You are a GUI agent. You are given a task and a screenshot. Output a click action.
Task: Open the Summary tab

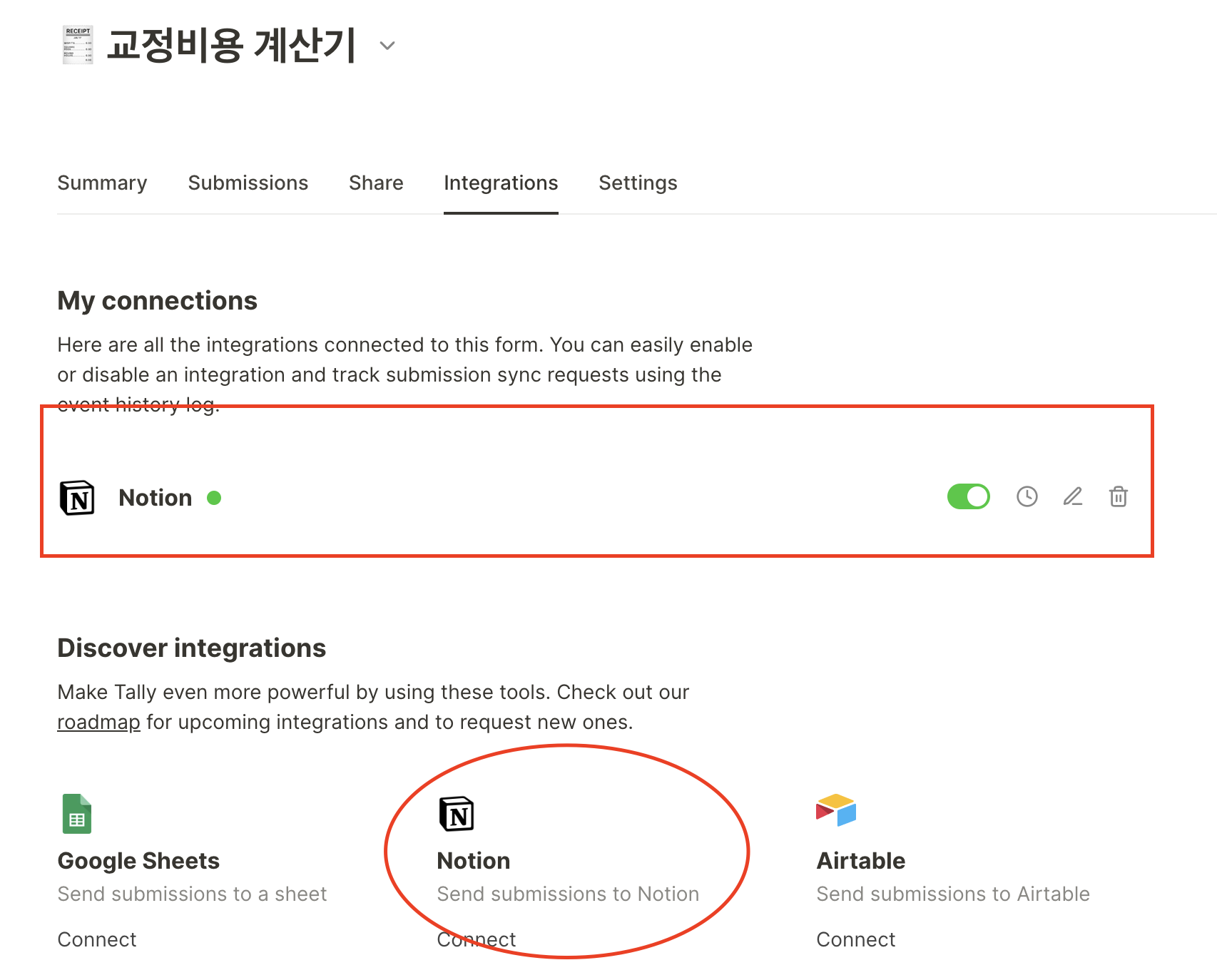tap(102, 183)
